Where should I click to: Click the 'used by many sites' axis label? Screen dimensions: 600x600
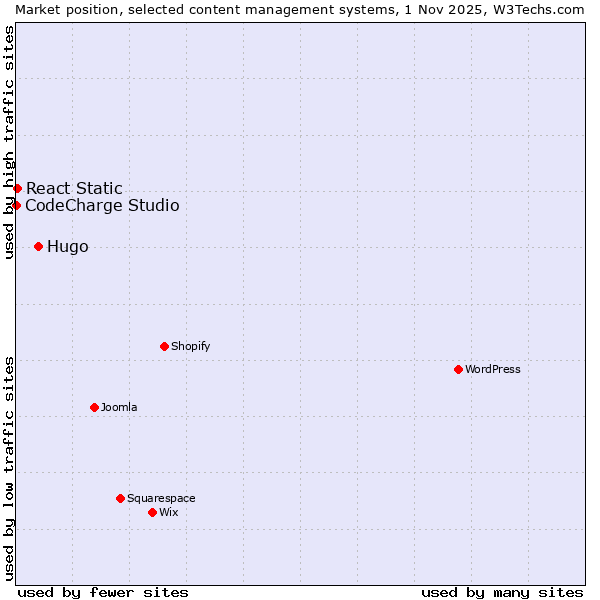502,592
